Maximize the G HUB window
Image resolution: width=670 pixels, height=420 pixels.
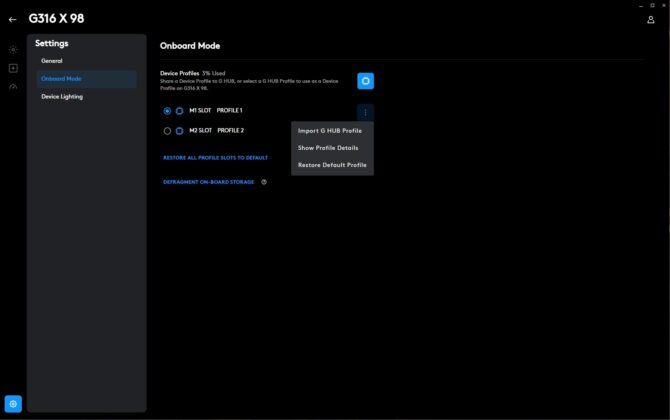click(652, 6)
